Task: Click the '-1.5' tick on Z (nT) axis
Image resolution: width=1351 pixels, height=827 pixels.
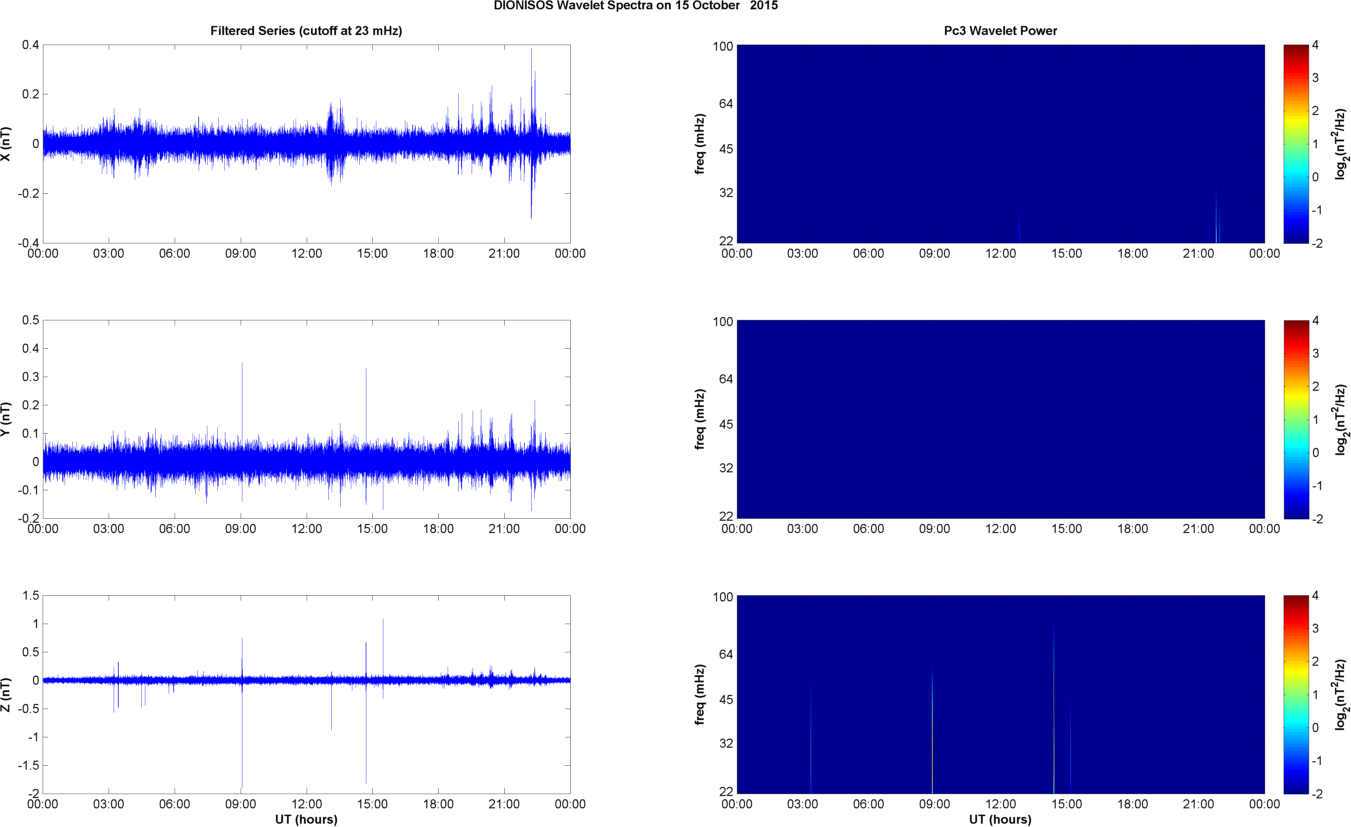Action: tap(27, 766)
